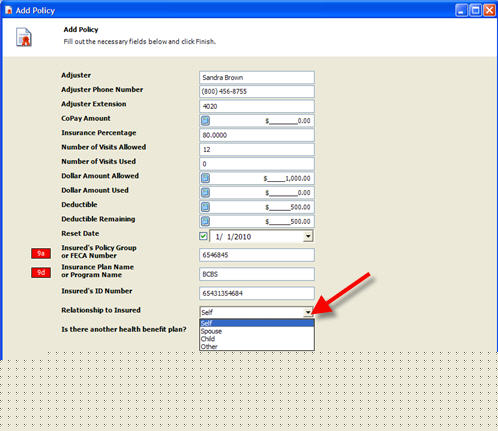
Task: Click the red 9d box marker
Action: (41, 273)
